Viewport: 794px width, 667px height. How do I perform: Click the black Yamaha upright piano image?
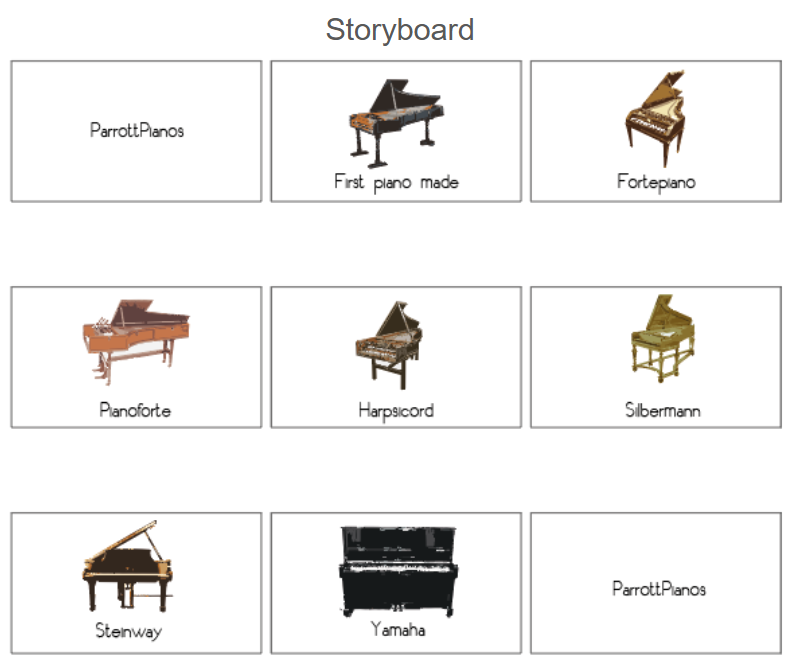coord(398,571)
